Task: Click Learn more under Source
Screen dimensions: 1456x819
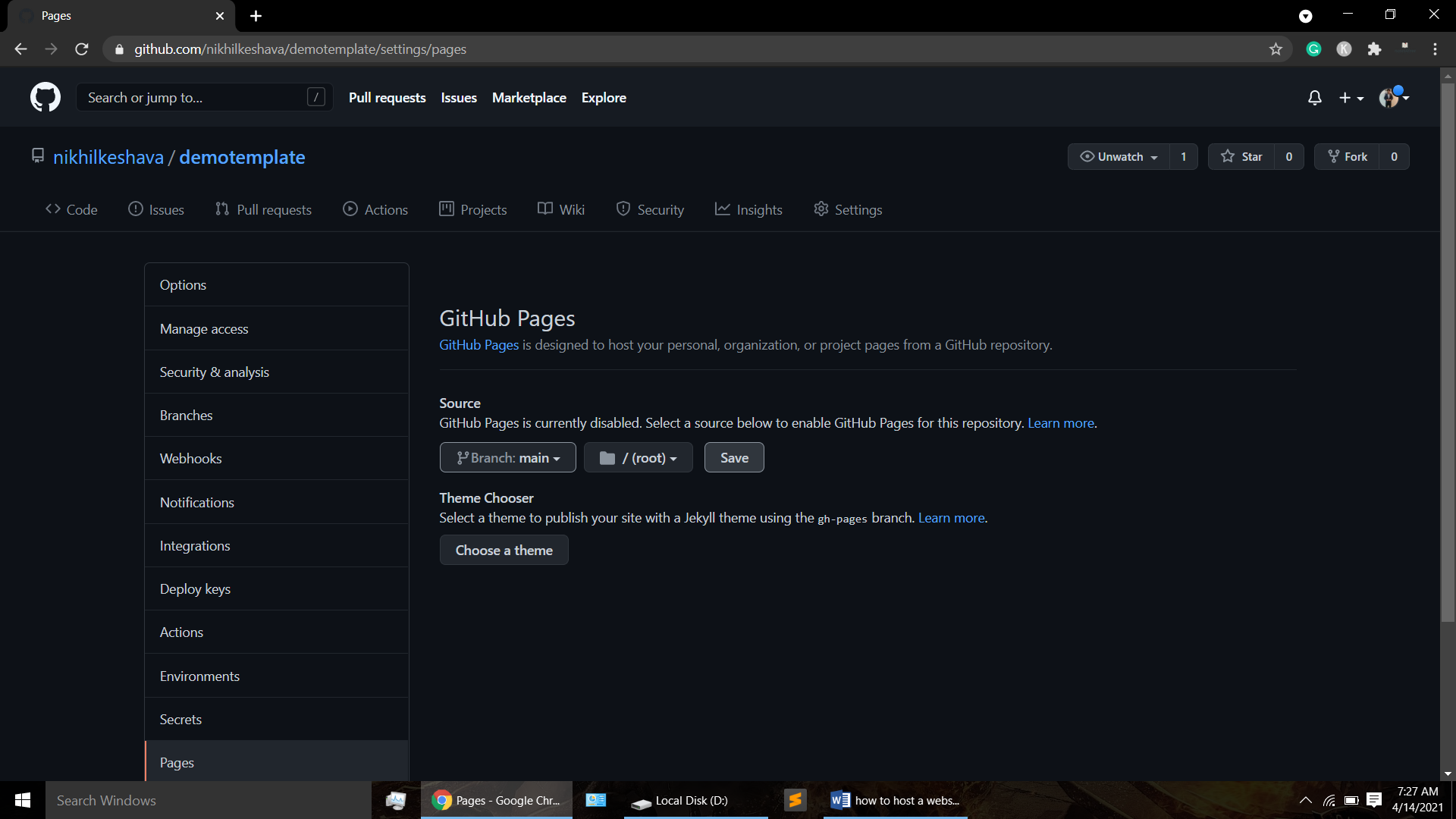Action: coord(1060,423)
